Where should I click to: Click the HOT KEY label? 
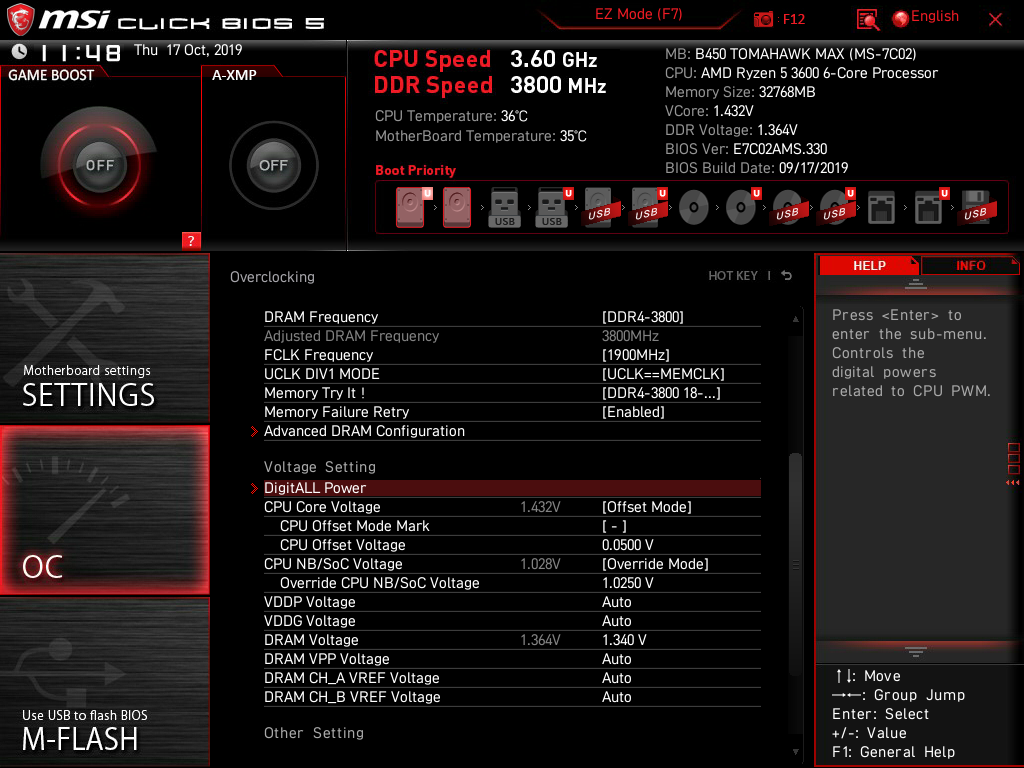click(733, 276)
